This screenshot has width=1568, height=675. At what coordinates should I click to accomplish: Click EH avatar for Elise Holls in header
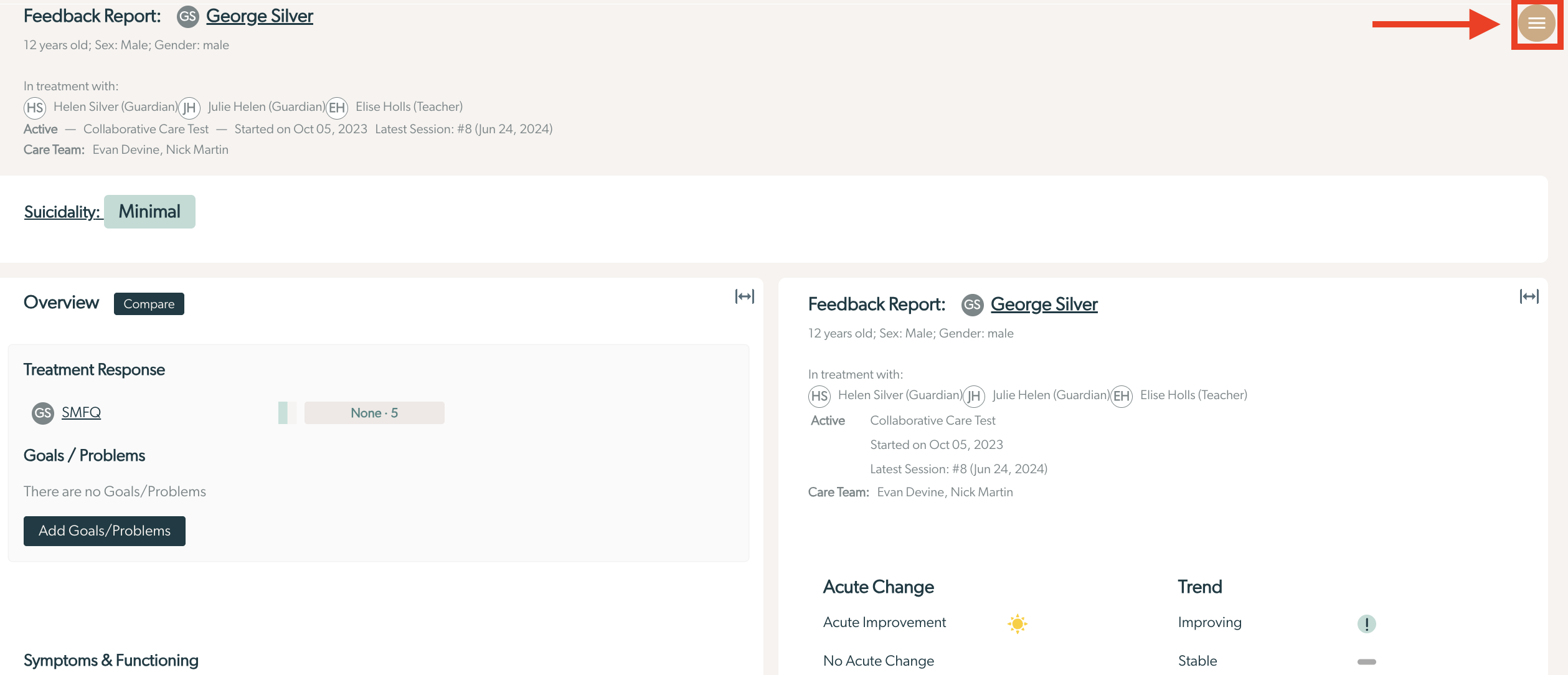pos(337,108)
